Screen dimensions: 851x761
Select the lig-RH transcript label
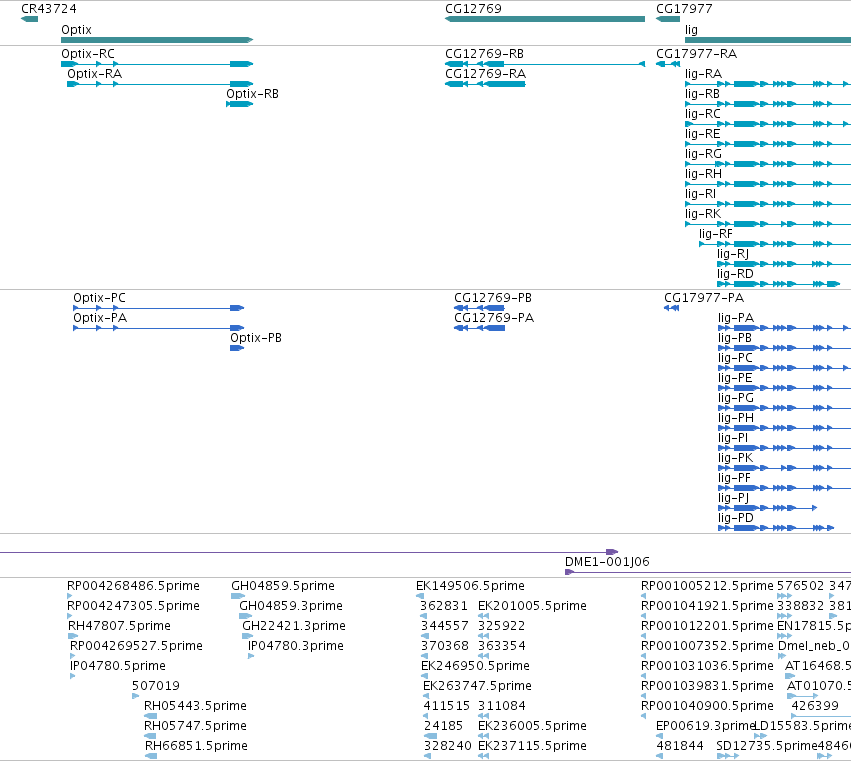click(703, 174)
